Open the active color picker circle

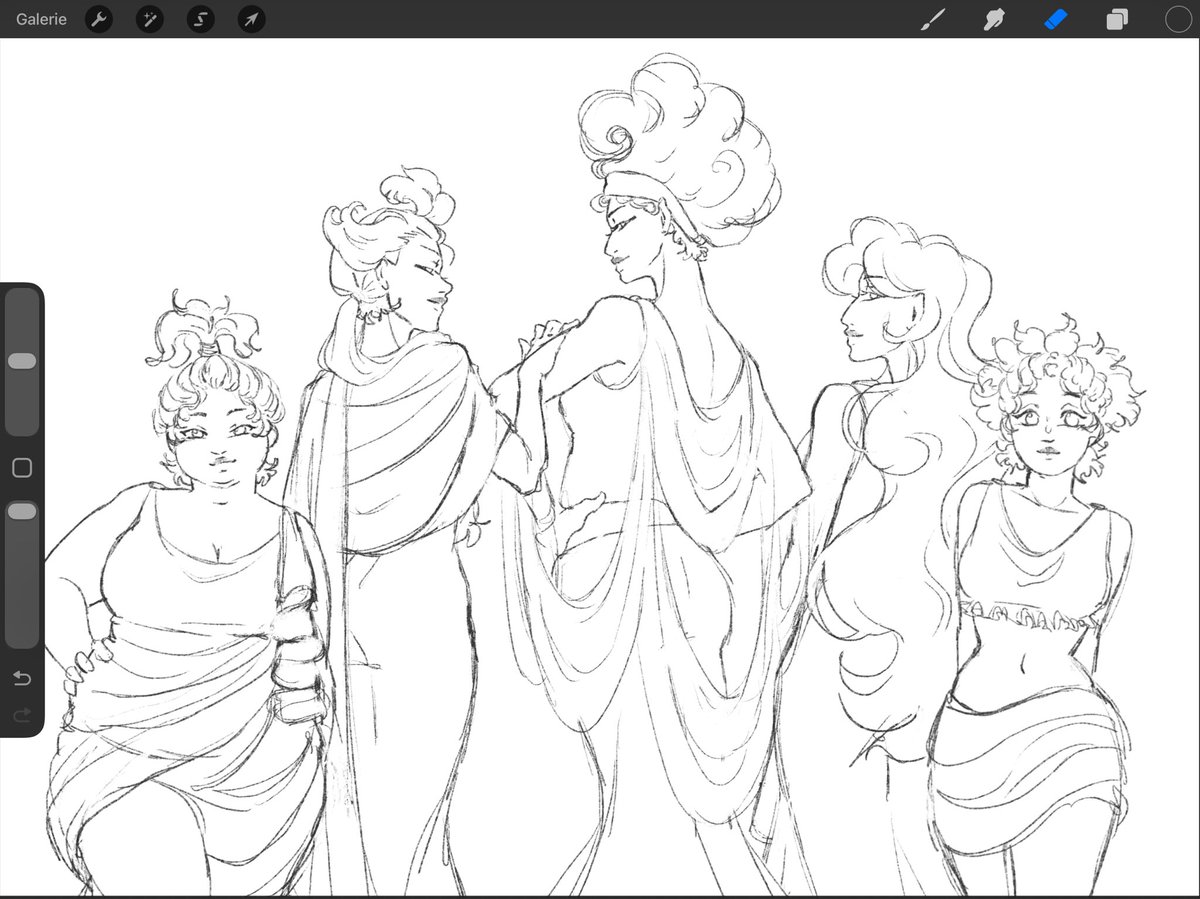click(1177, 19)
